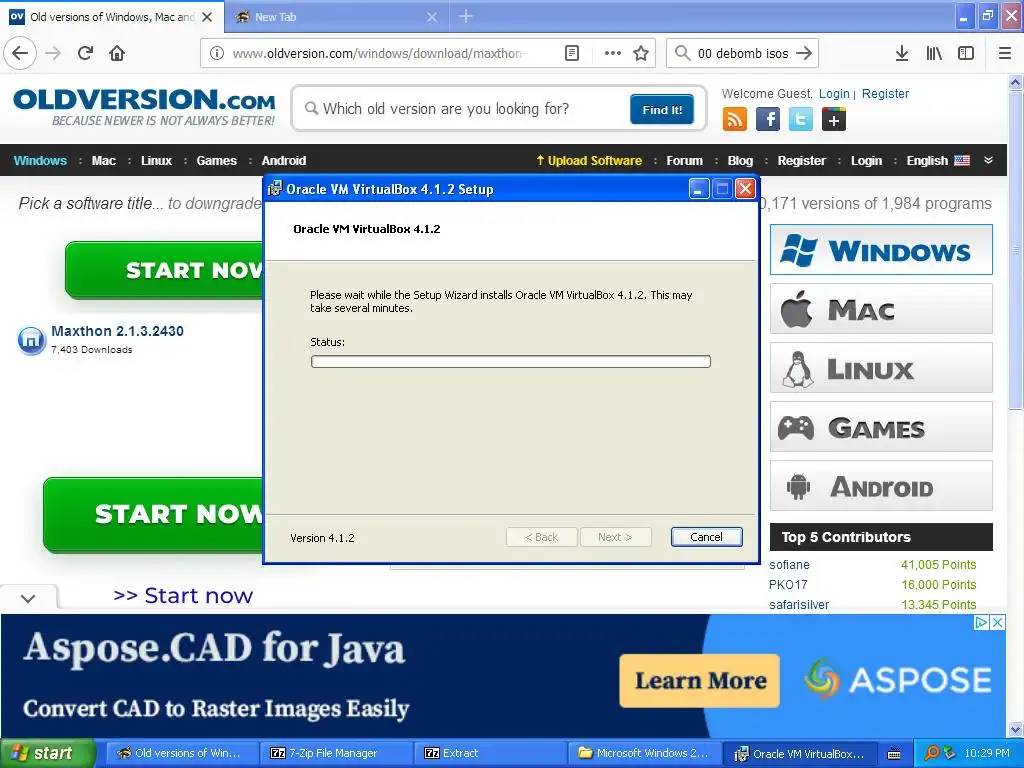Click the header Register link

click(885, 94)
